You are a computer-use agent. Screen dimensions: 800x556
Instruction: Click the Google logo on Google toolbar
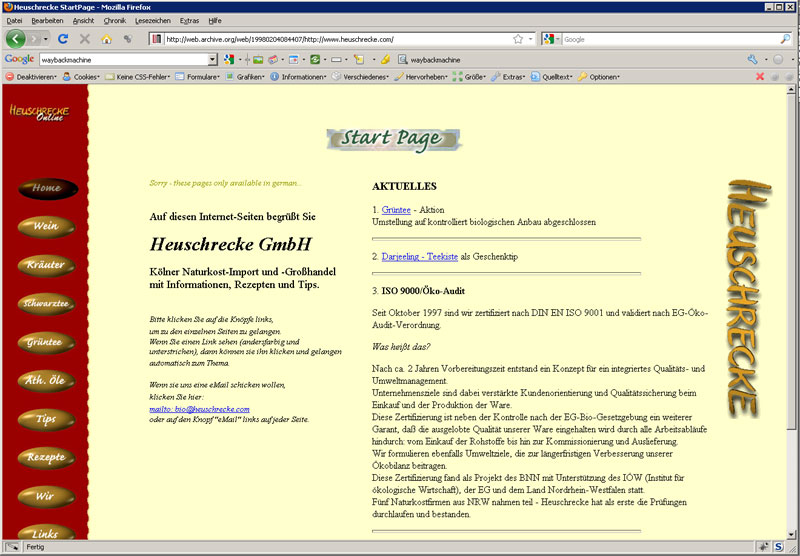pos(19,59)
